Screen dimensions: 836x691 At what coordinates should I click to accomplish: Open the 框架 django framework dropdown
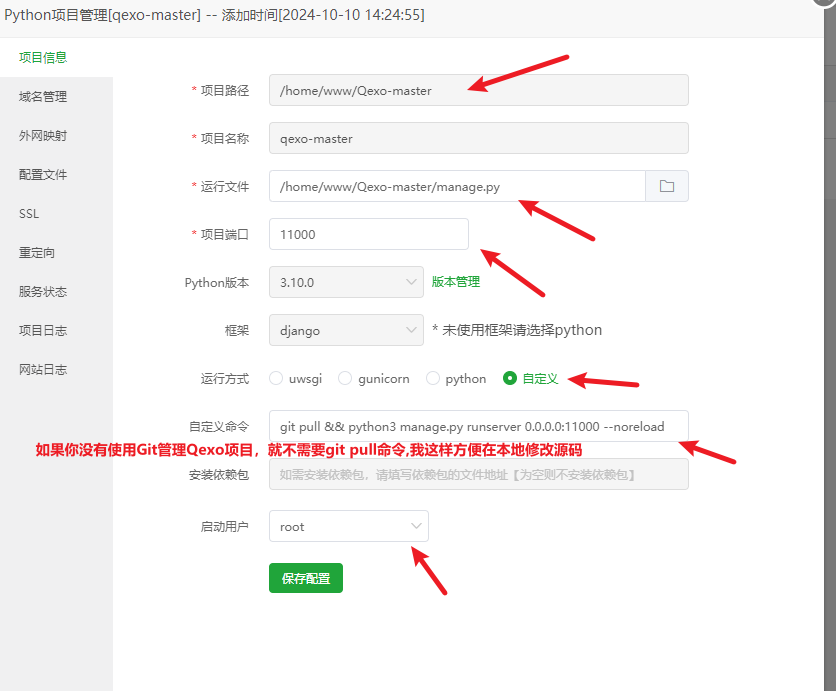[x=346, y=330]
